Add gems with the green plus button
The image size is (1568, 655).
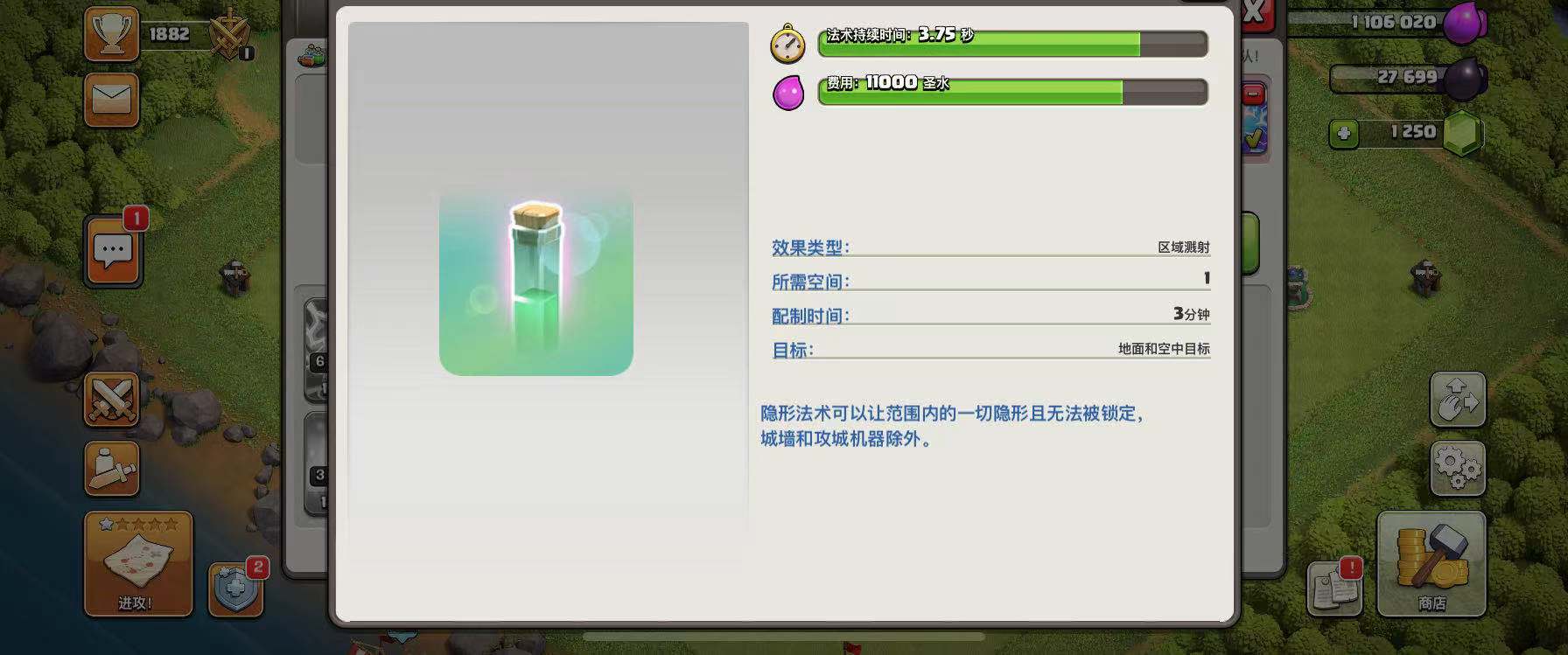coord(1344,134)
